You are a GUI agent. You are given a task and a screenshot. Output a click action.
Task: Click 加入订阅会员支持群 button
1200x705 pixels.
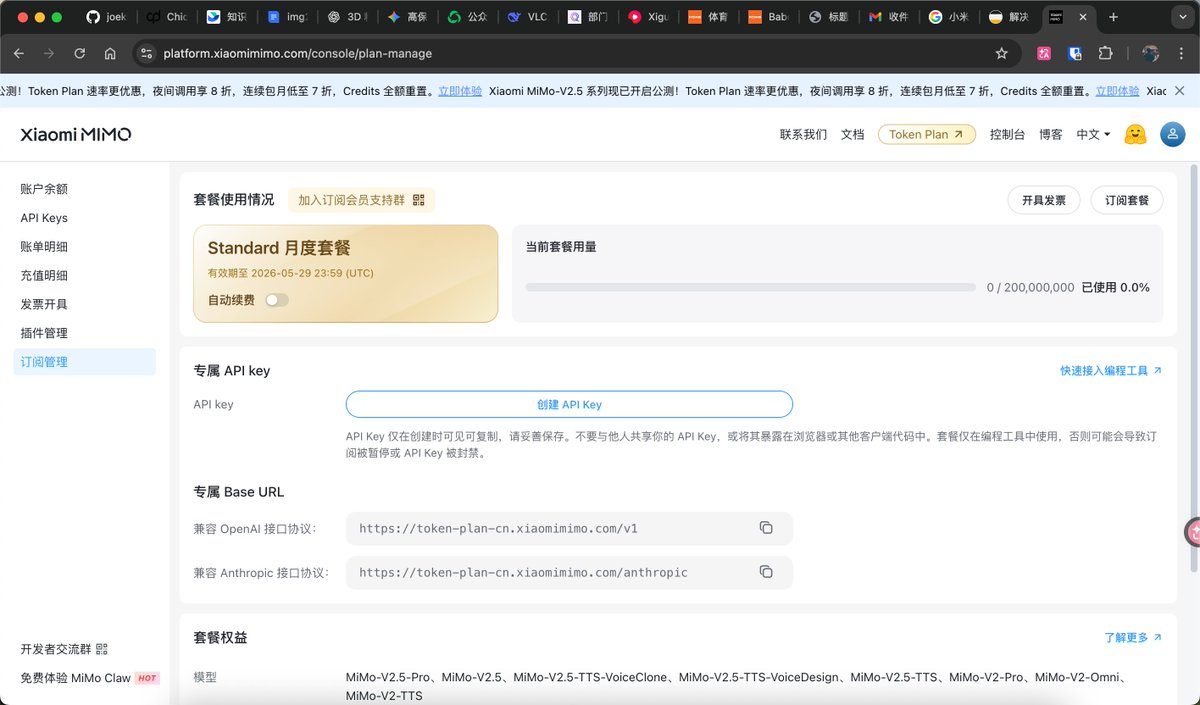point(361,200)
